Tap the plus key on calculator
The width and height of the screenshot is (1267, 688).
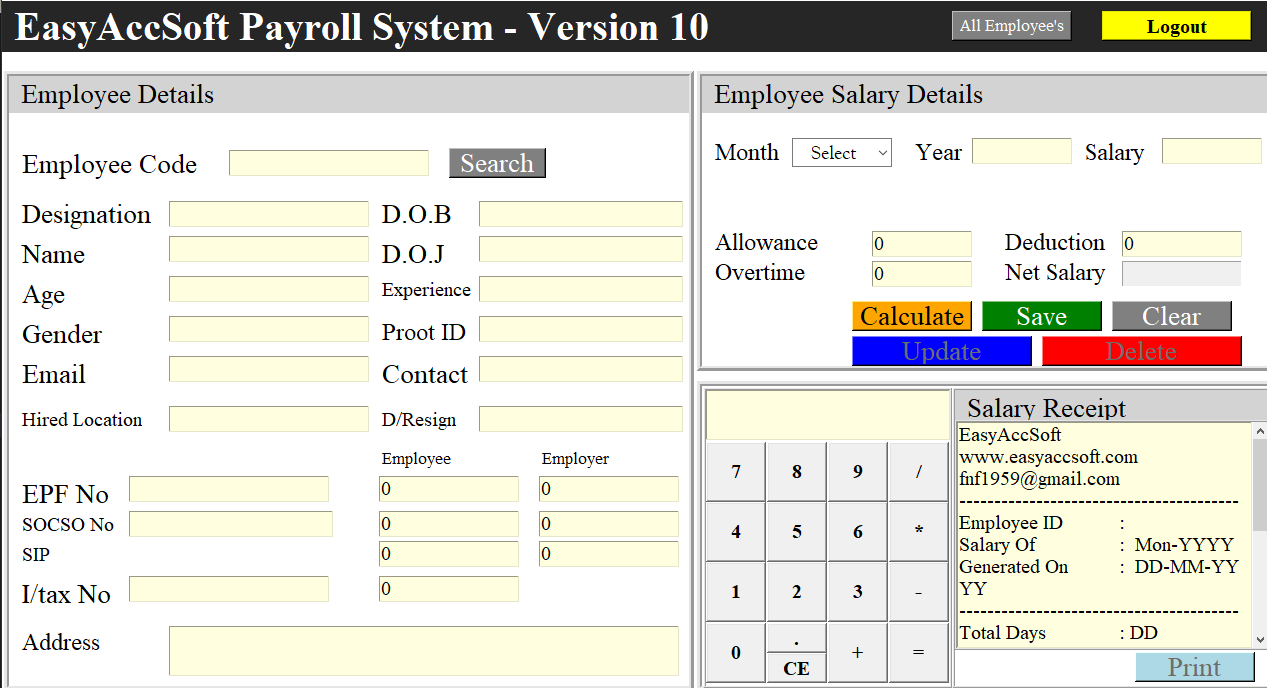[x=858, y=652]
